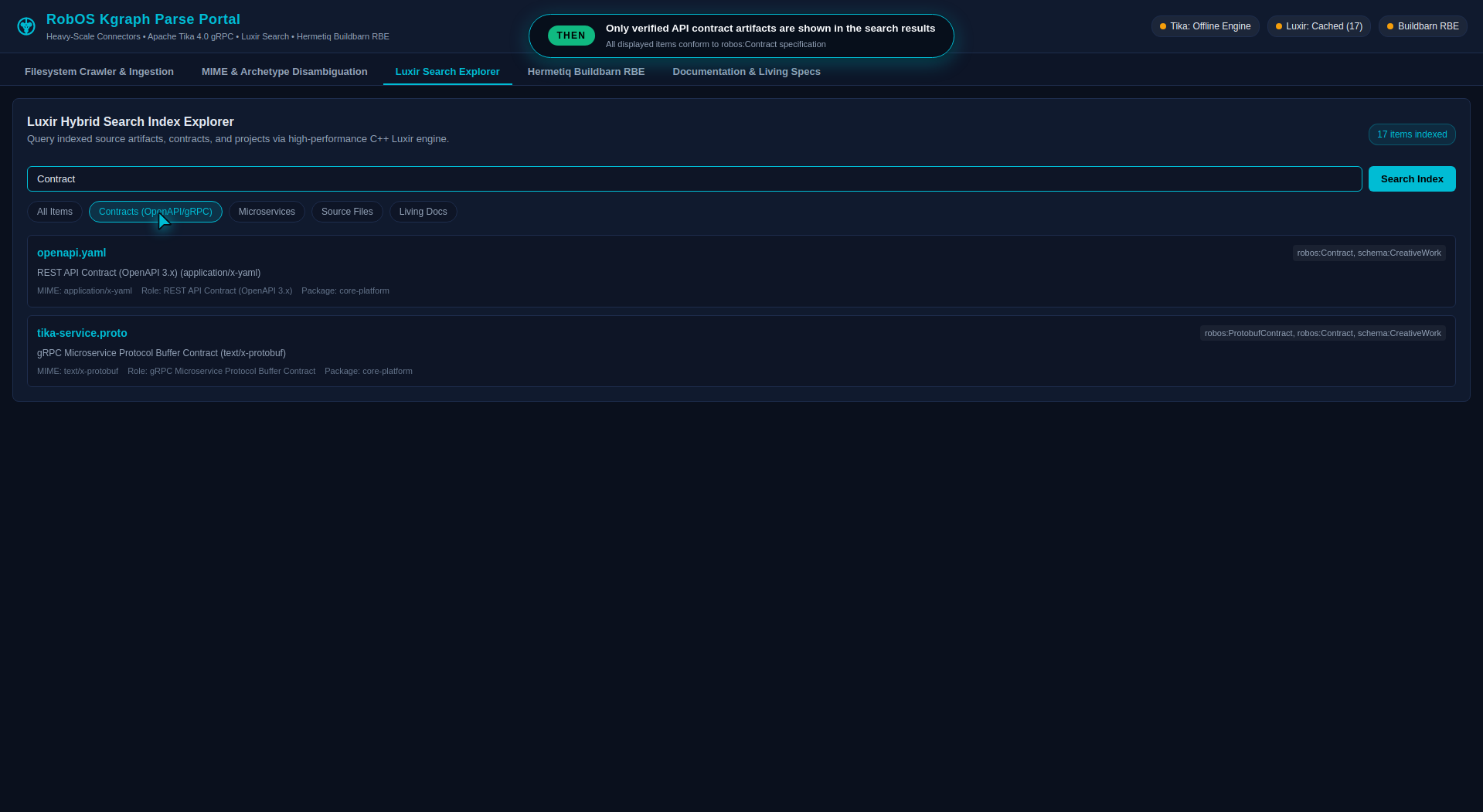
Task: Select the All Items filter chip
Action: point(55,212)
